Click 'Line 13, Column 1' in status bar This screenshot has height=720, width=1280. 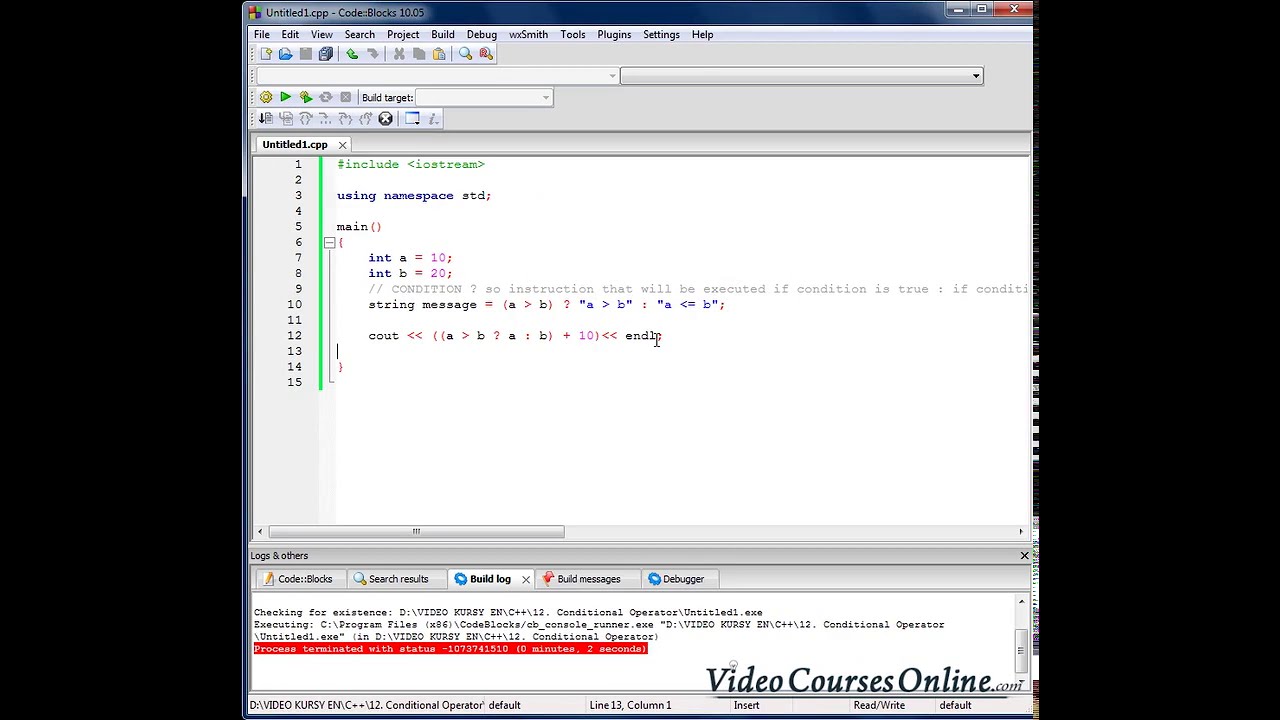click(630, 705)
